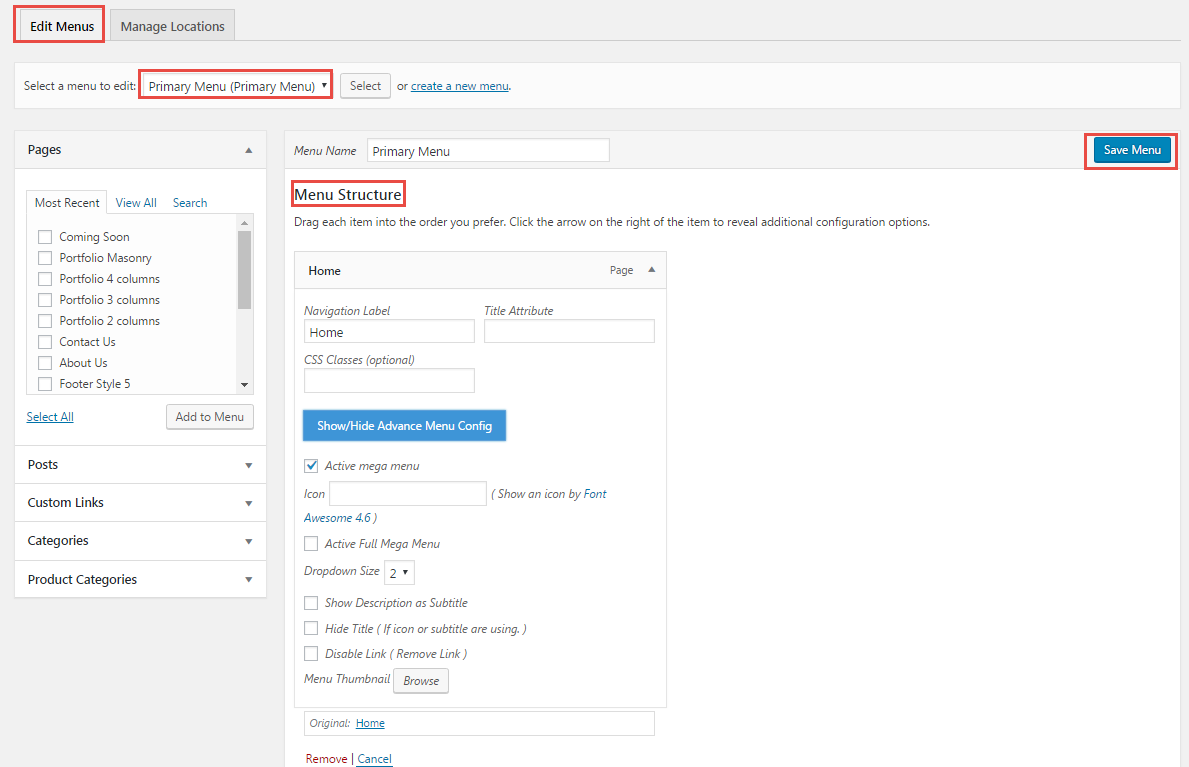This screenshot has height=767, width=1189.
Task: Open the Dropdown Size selector
Action: [400, 573]
